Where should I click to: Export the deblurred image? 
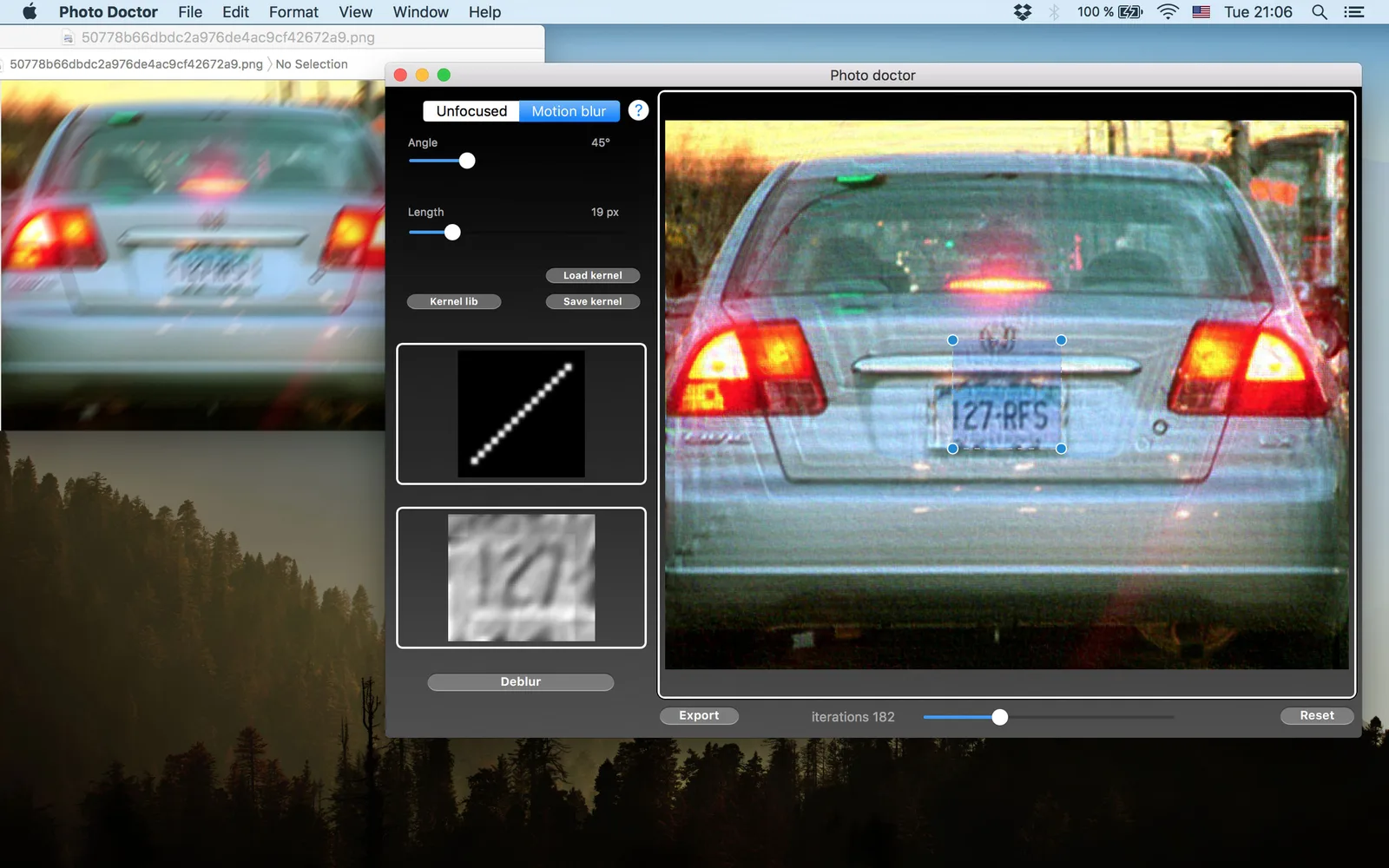click(x=699, y=715)
